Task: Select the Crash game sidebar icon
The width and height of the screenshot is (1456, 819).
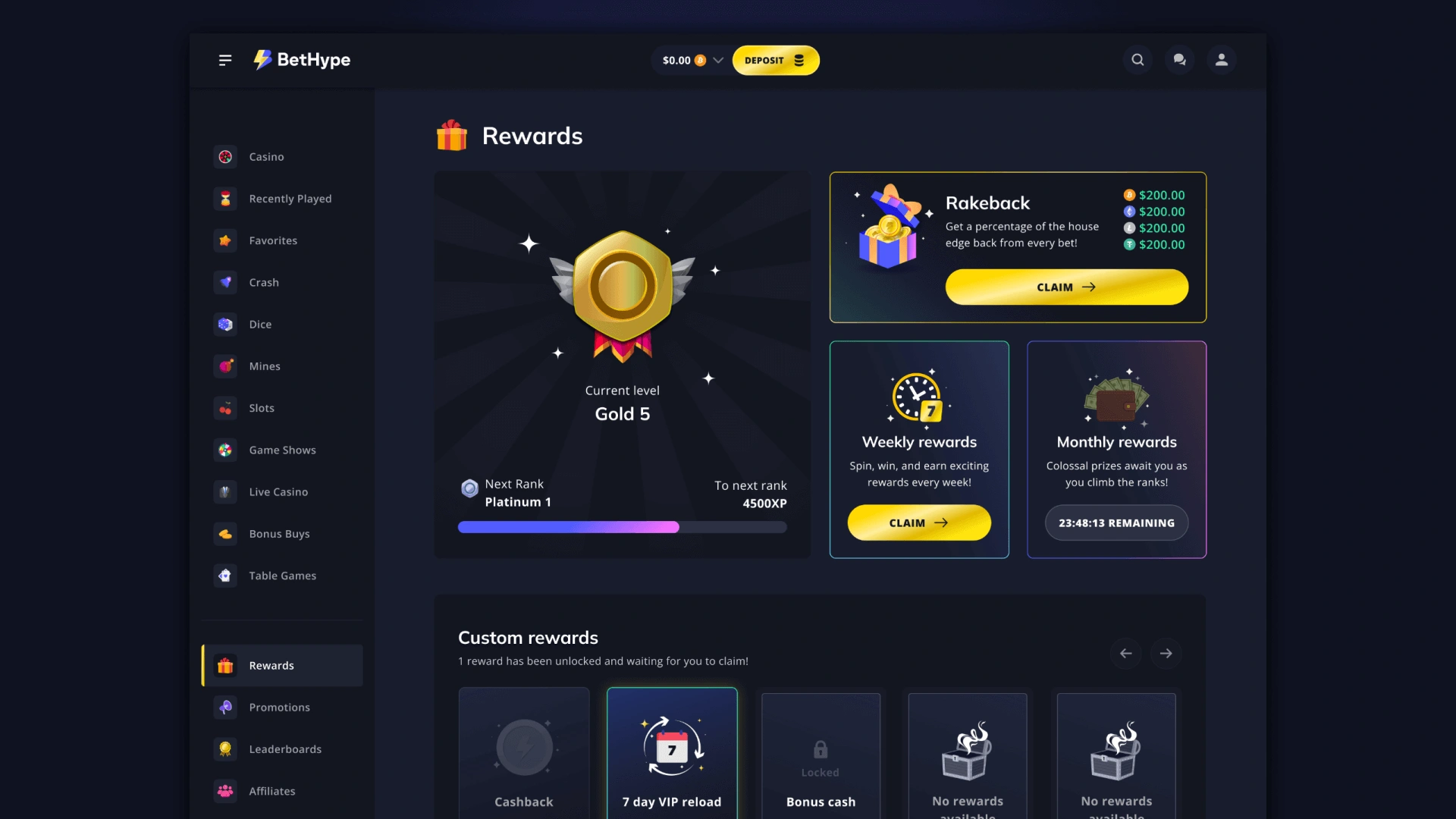Action: click(x=225, y=282)
